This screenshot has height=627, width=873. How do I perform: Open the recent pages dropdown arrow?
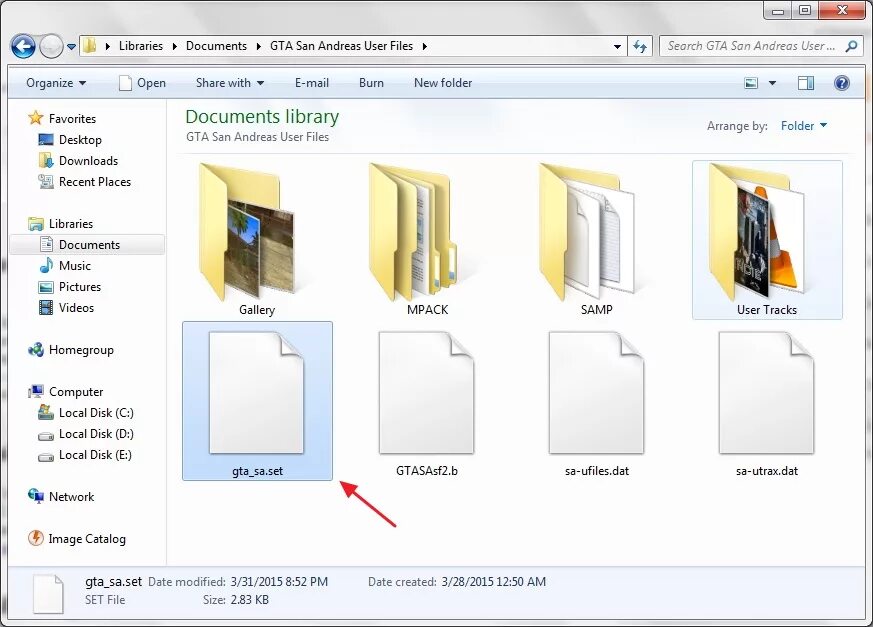point(71,47)
